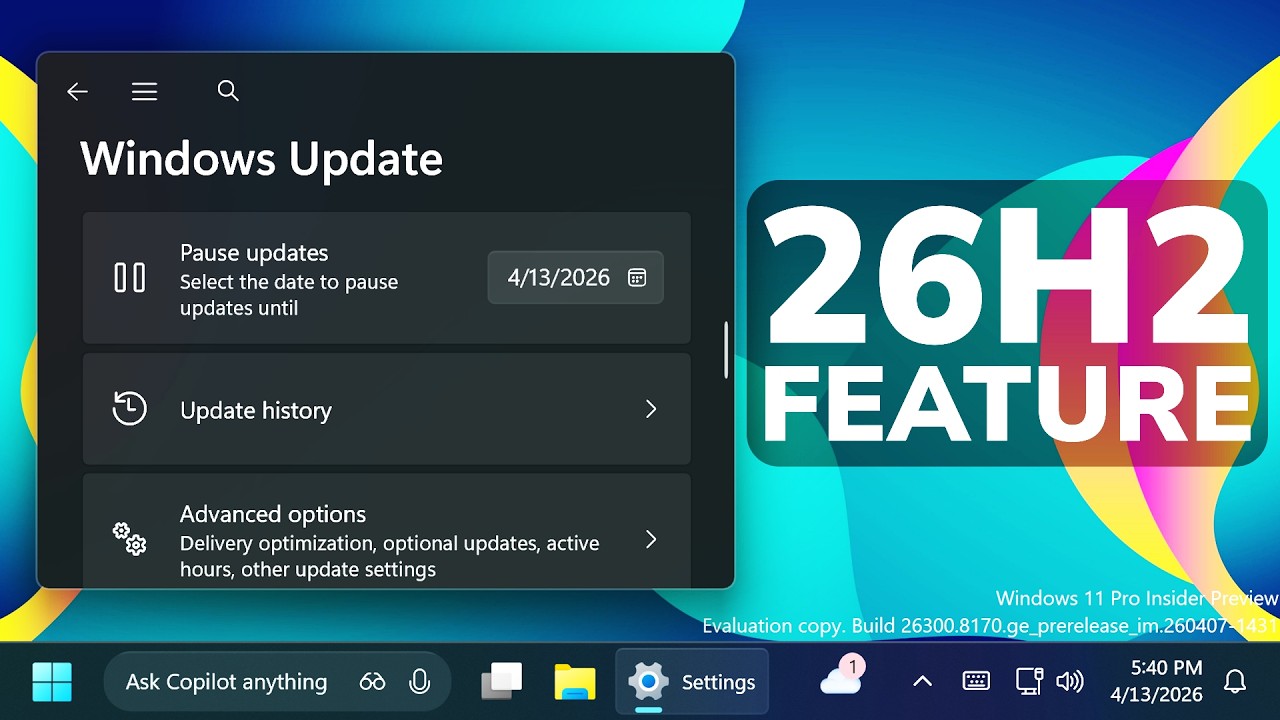Click the search magnifier icon in Settings
Viewport: 1280px width, 720px height.
tap(228, 91)
